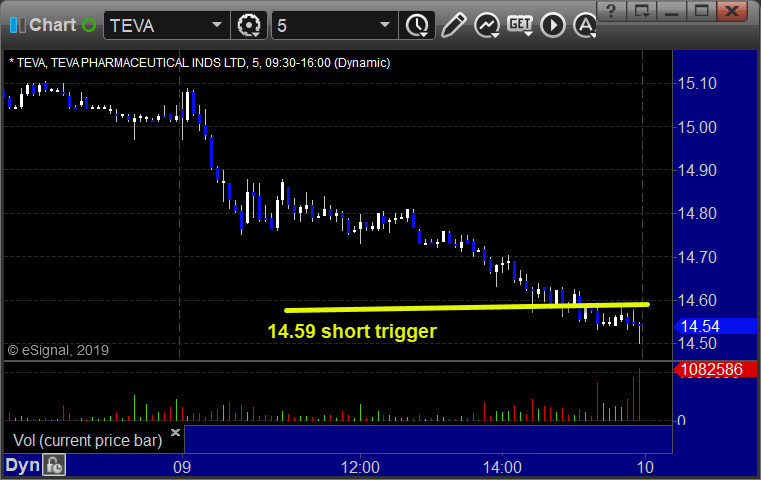Minimize the chart window
This screenshot has width=761, height=480.
[672, 11]
